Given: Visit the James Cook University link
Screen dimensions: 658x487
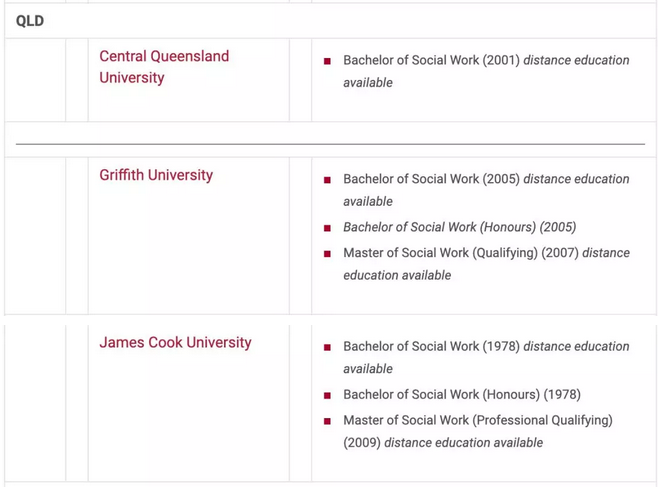Looking at the screenshot, I should [x=175, y=342].
